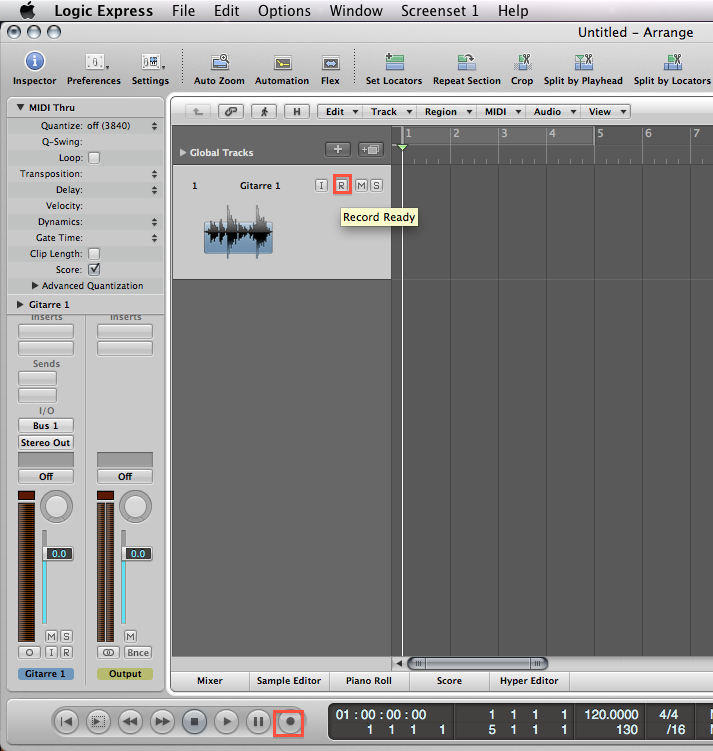The width and height of the screenshot is (713, 751).
Task: Mute the Gitarre 1 track header
Action: click(x=362, y=185)
